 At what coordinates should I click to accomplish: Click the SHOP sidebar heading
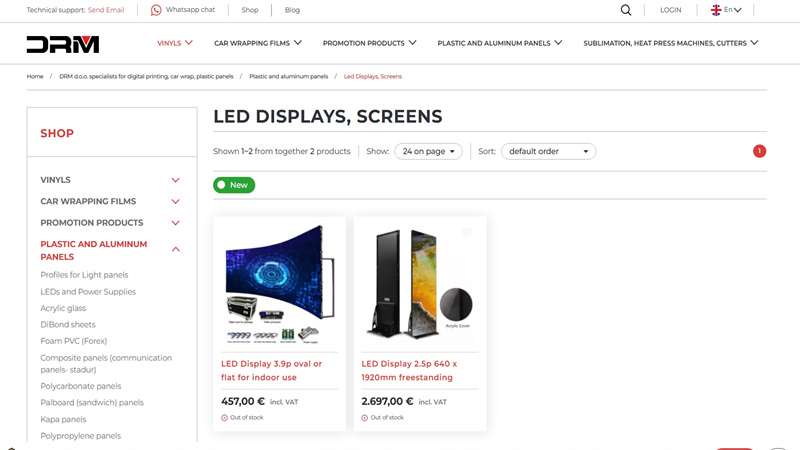coord(57,133)
